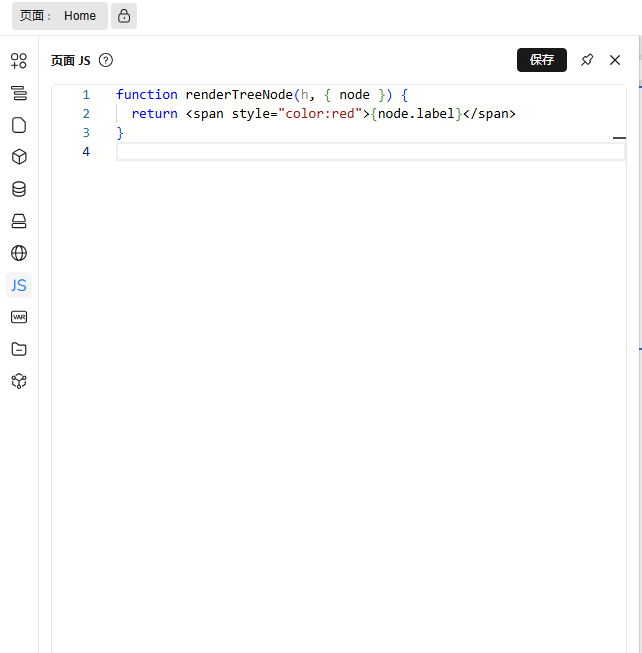Open the VAR state management panel

(19, 317)
